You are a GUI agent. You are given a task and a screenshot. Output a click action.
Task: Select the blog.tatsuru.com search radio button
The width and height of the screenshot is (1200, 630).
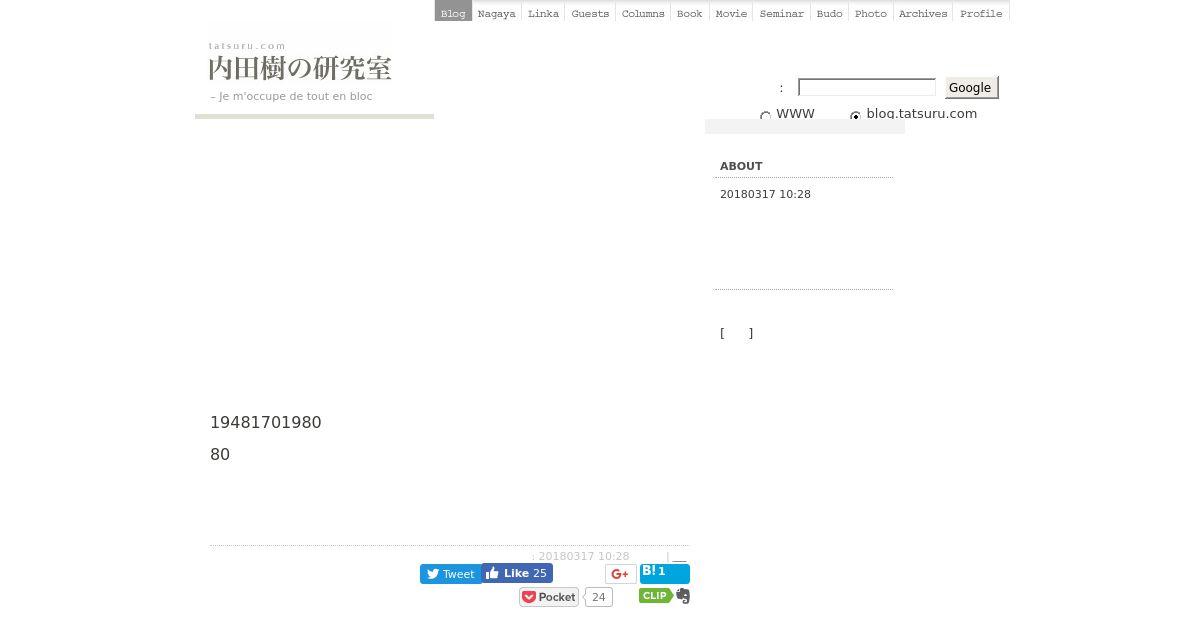[x=856, y=116]
